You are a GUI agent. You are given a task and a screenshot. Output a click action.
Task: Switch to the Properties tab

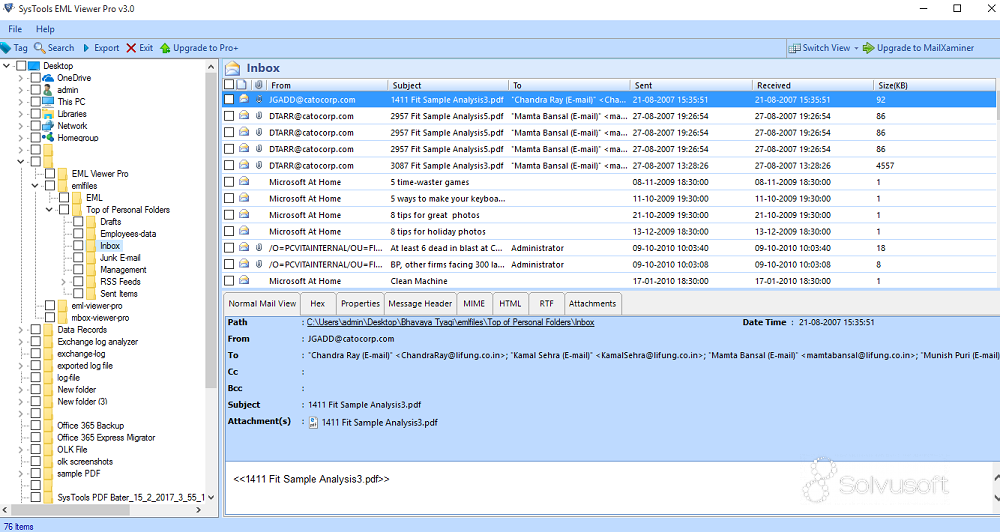point(360,304)
